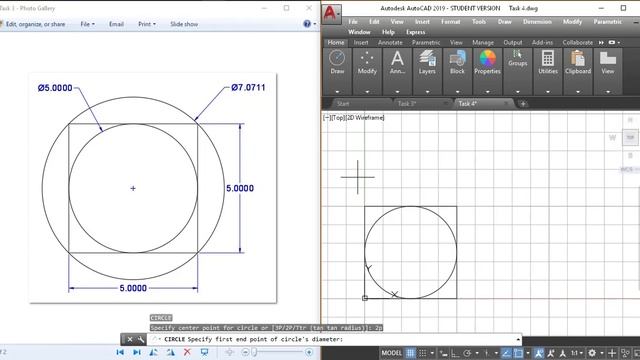The width and height of the screenshot is (640, 360).
Task: Toggle auto-scale annotation in status bar
Action: click(551, 353)
